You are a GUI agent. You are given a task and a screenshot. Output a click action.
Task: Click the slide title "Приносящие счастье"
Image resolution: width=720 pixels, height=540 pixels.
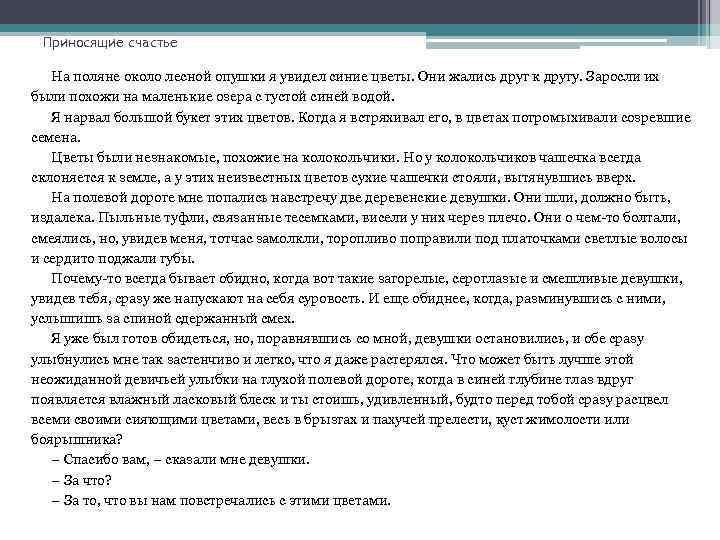click(110, 43)
